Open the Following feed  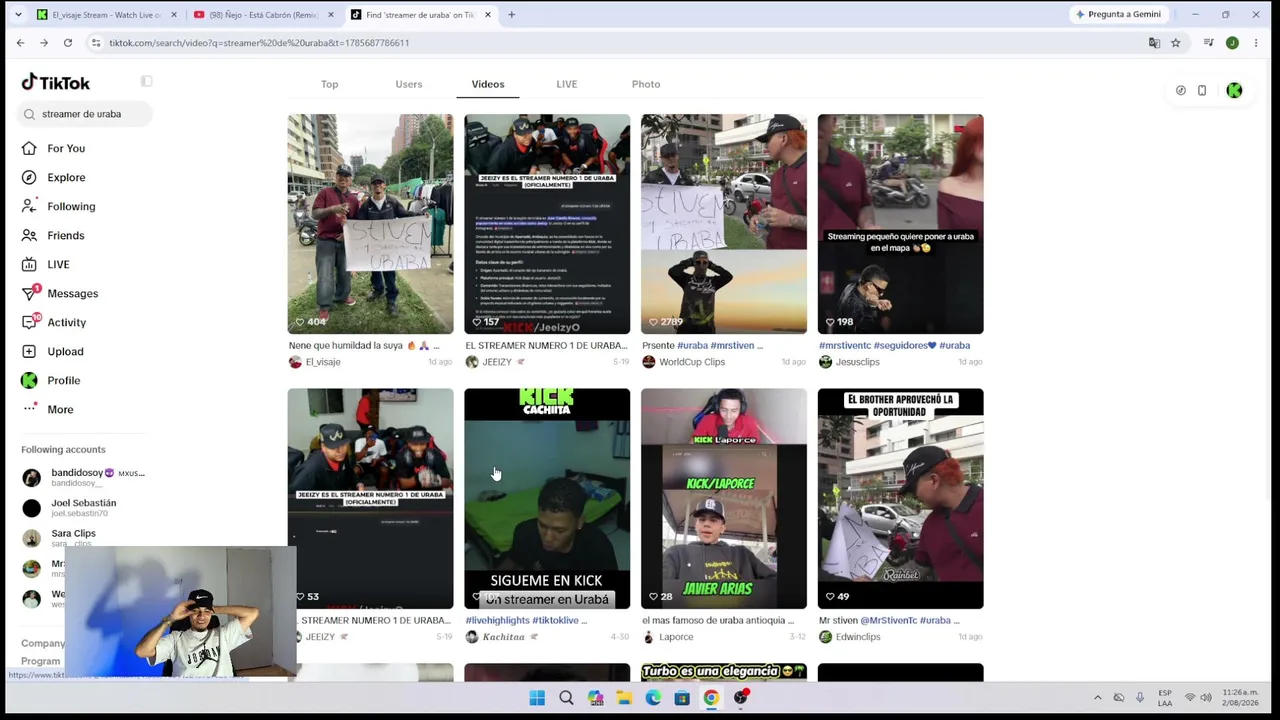[x=71, y=206]
